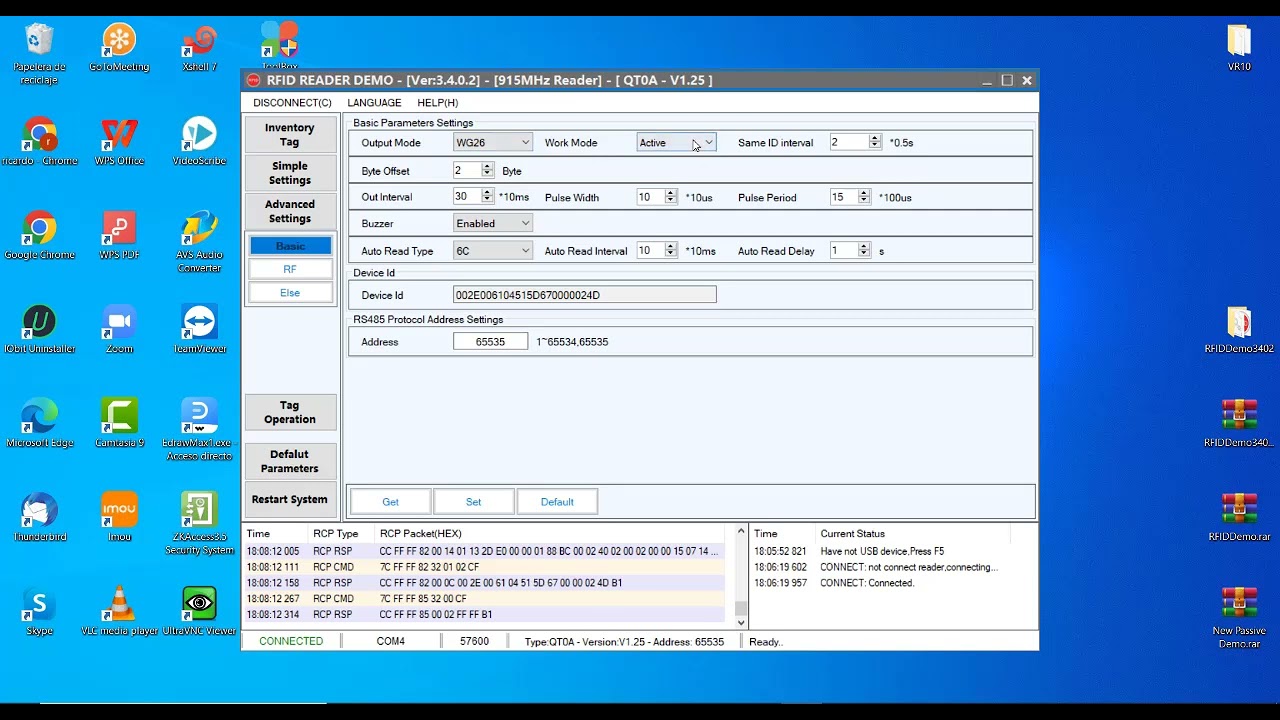Open the Advanced Settings section

click(x=290, y=211)
